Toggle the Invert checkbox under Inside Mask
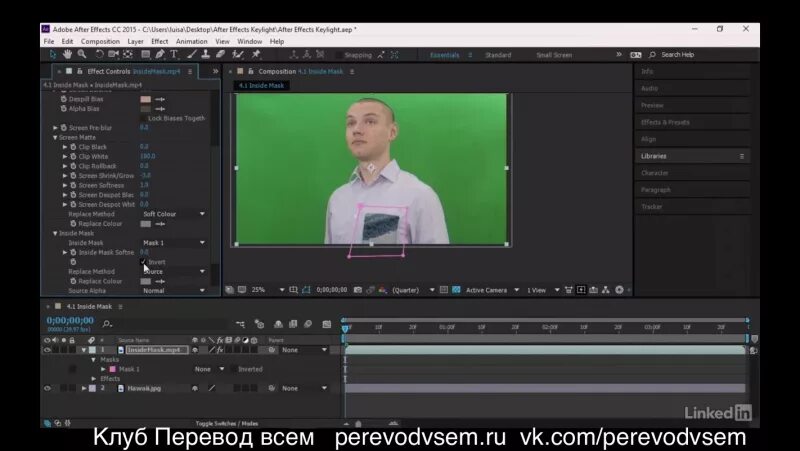The height and width of the screenshot is (451, 800). tap(143, 262)
